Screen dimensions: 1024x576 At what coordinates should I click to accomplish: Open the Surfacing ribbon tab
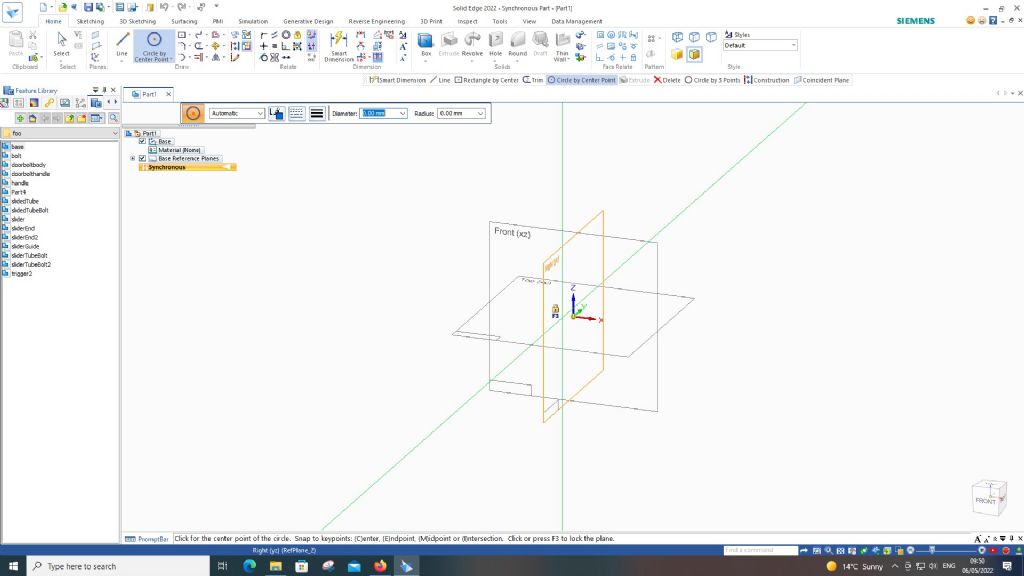pyautogui.click(x=184, y=21)
